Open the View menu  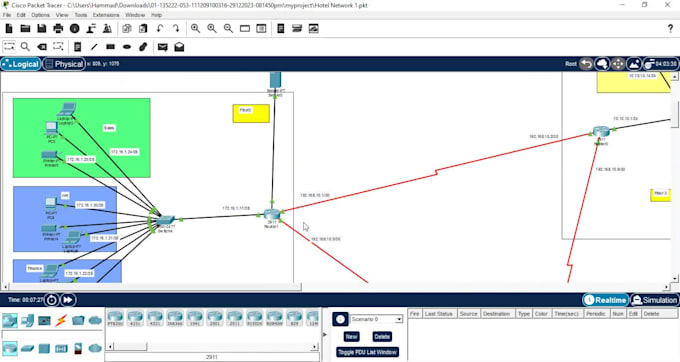pyautogui.click(x=62, y=15)
